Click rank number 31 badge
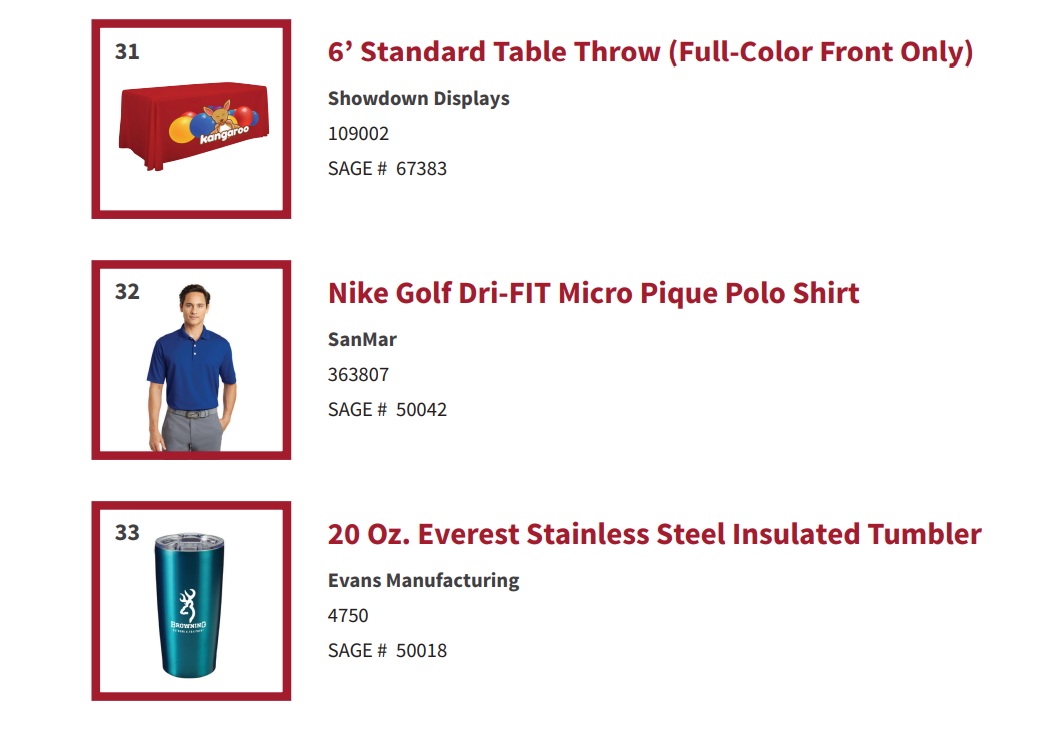The width and height of the screenshot is (1045, 730). [x=127, y=51]
